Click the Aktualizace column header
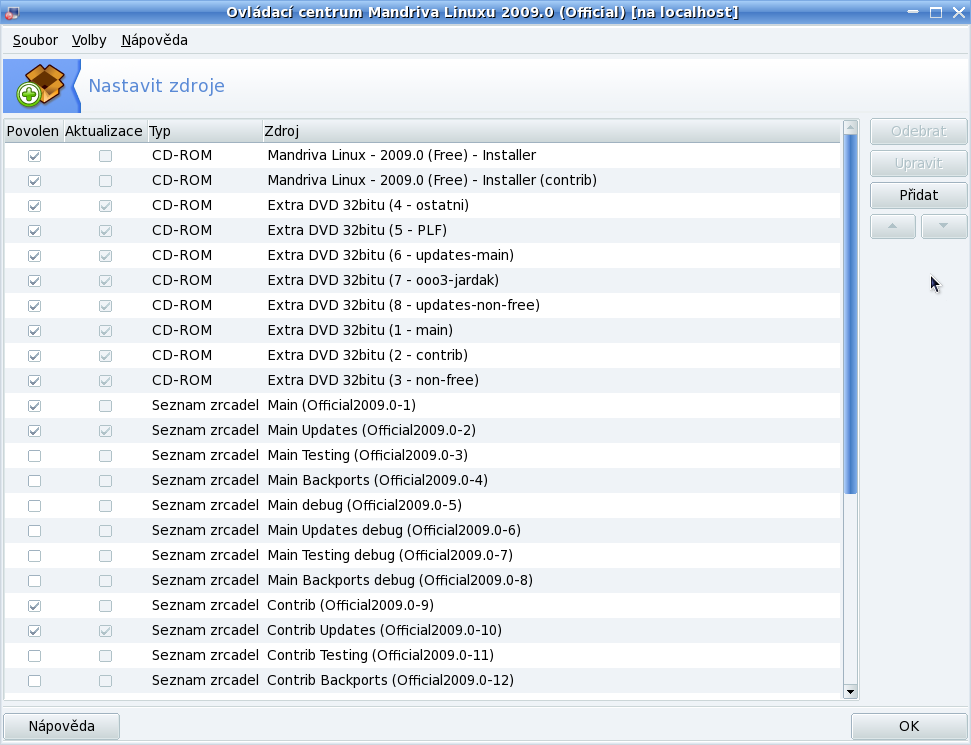 tap(104, 131)
